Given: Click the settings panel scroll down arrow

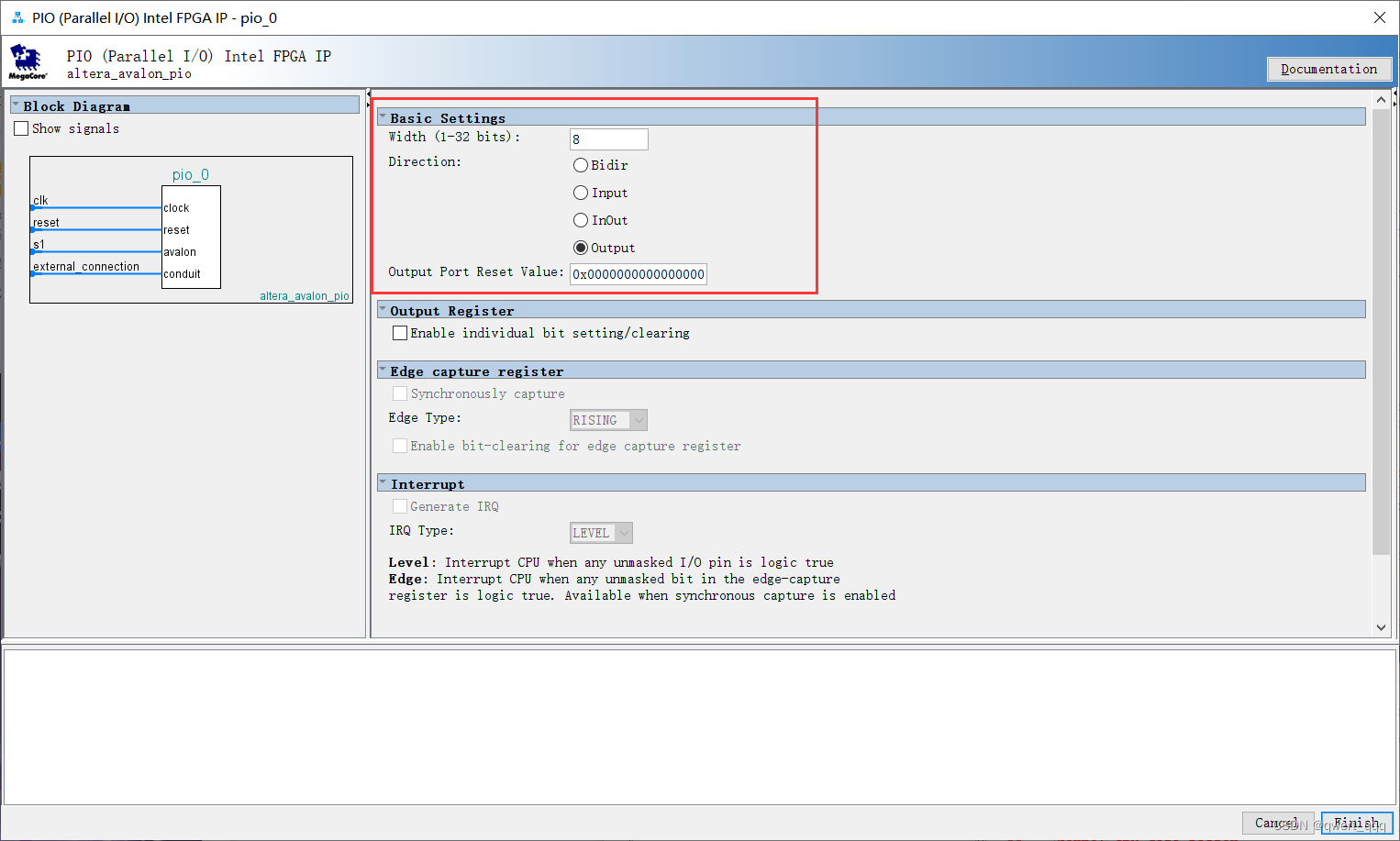Looking at the screenshot, I should 1381,628.
